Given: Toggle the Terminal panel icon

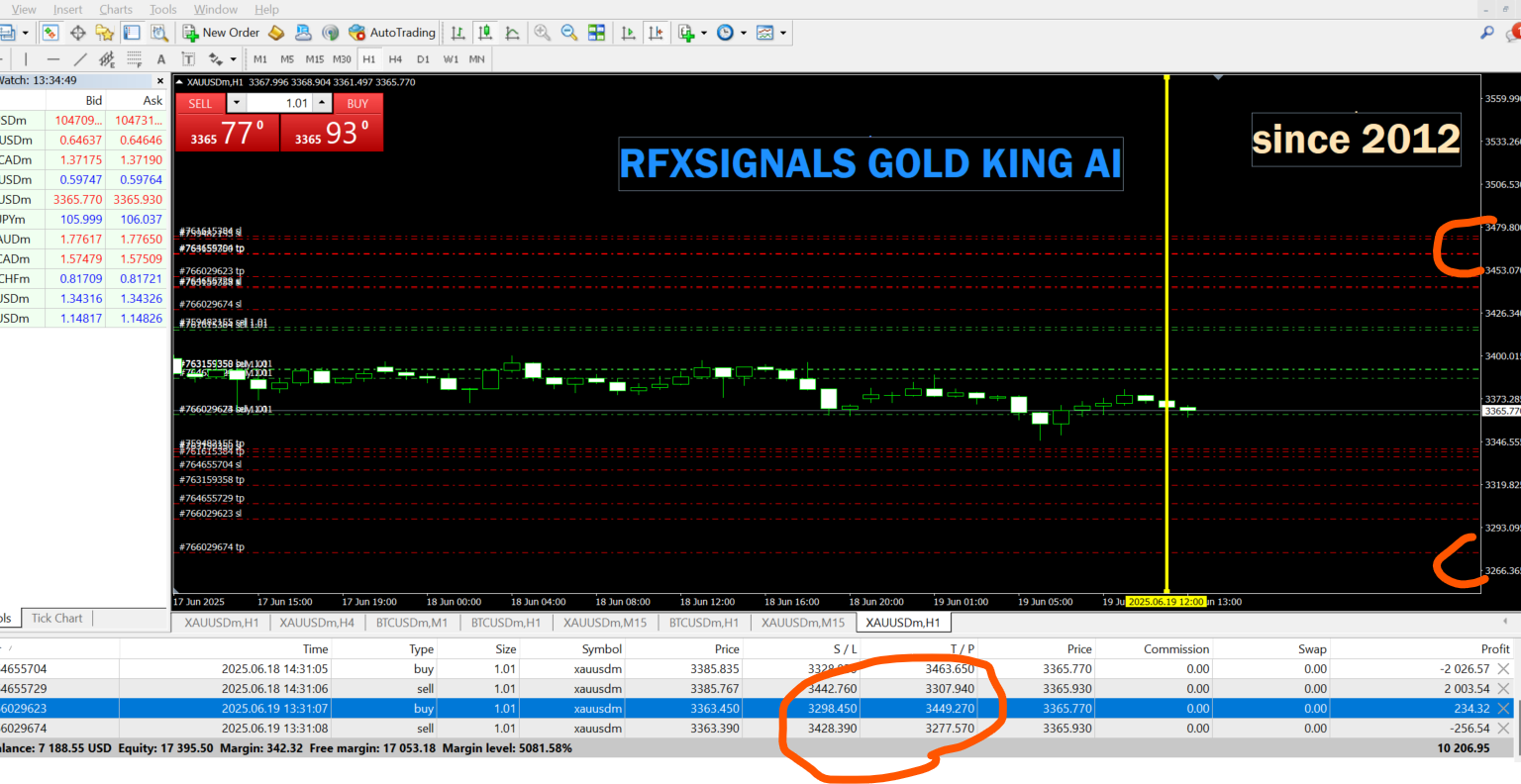Looking at the screenshot, I should (132, 33).
